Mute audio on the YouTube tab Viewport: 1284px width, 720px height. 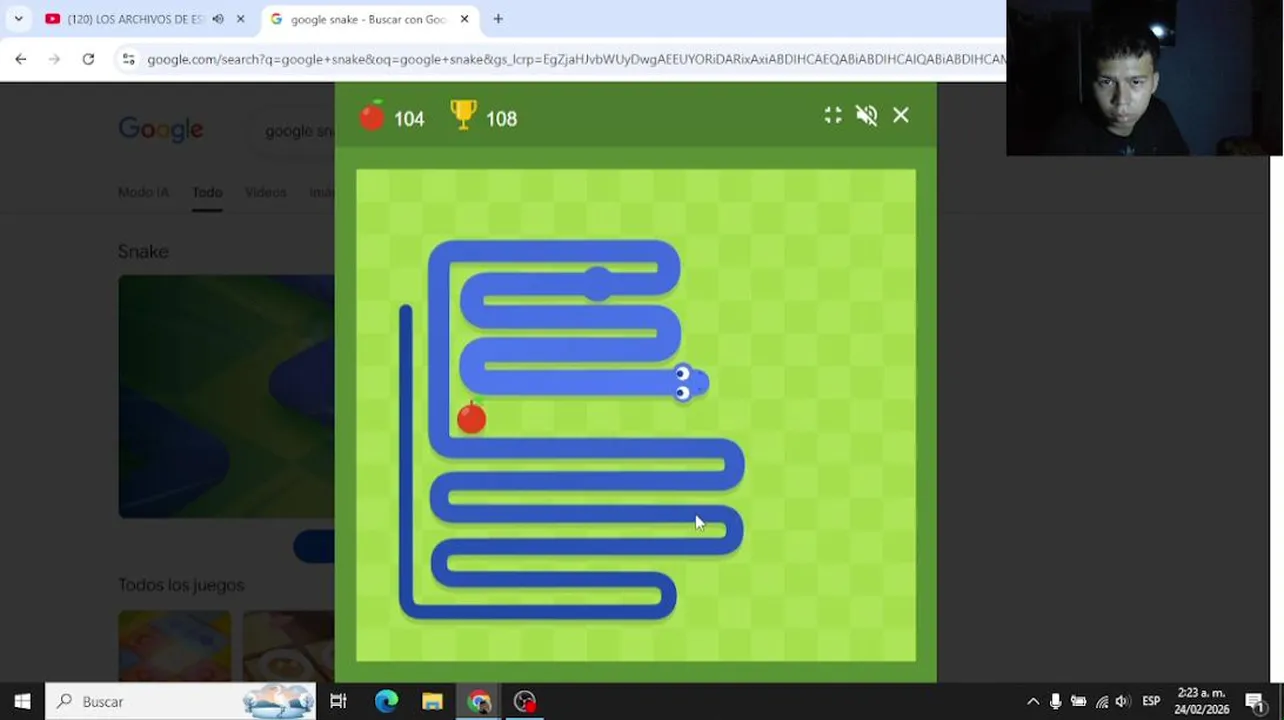pyautogui.click(x=218, y=19)
